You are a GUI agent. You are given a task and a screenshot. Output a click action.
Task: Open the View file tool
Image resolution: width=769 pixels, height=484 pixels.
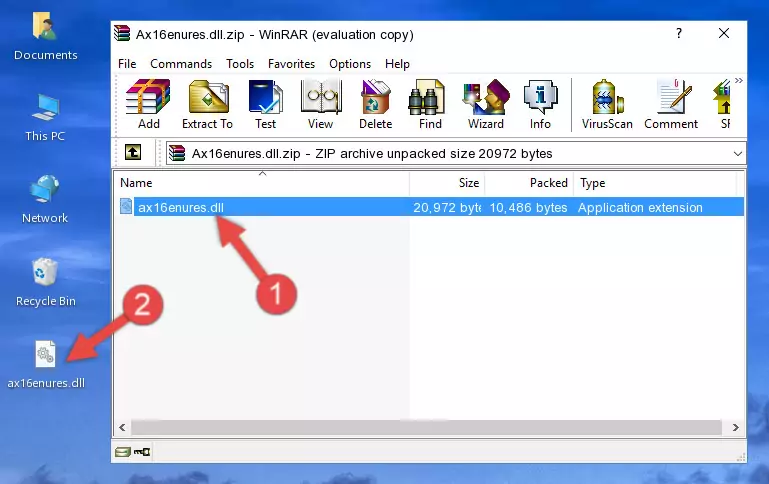pyautogui.click(x=321, y=104)
